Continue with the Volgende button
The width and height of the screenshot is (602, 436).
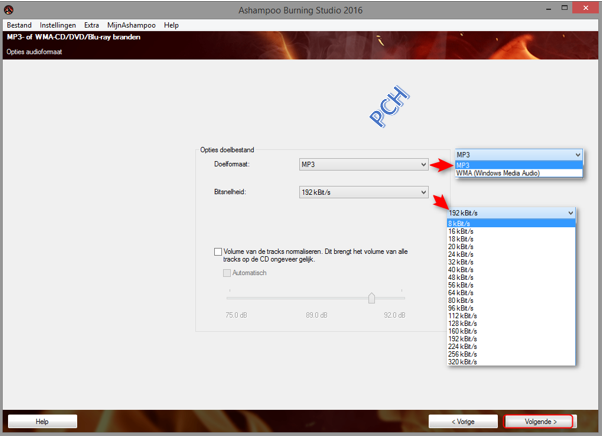click(538, 421)
